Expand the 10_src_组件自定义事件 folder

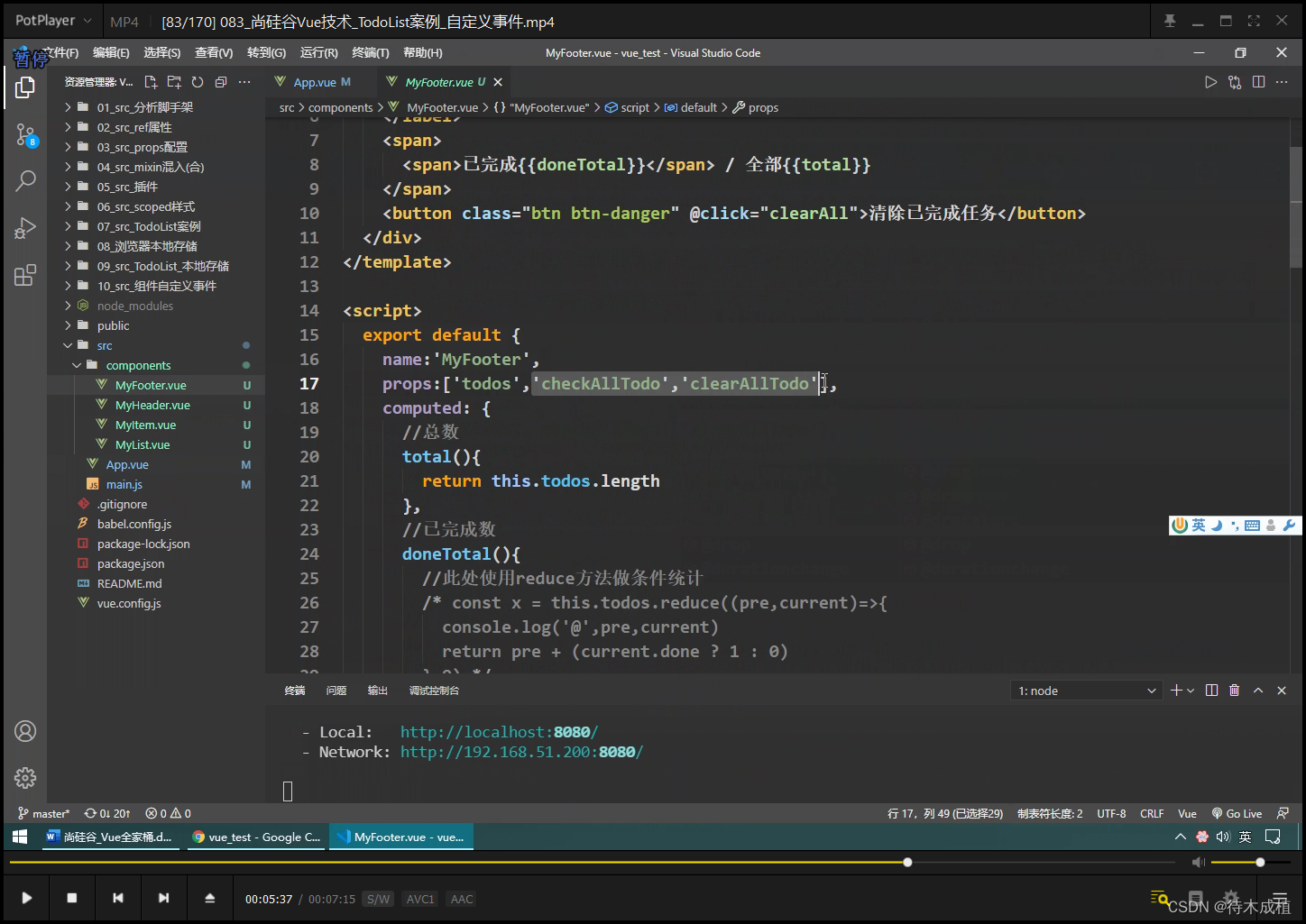pos(156,286)
